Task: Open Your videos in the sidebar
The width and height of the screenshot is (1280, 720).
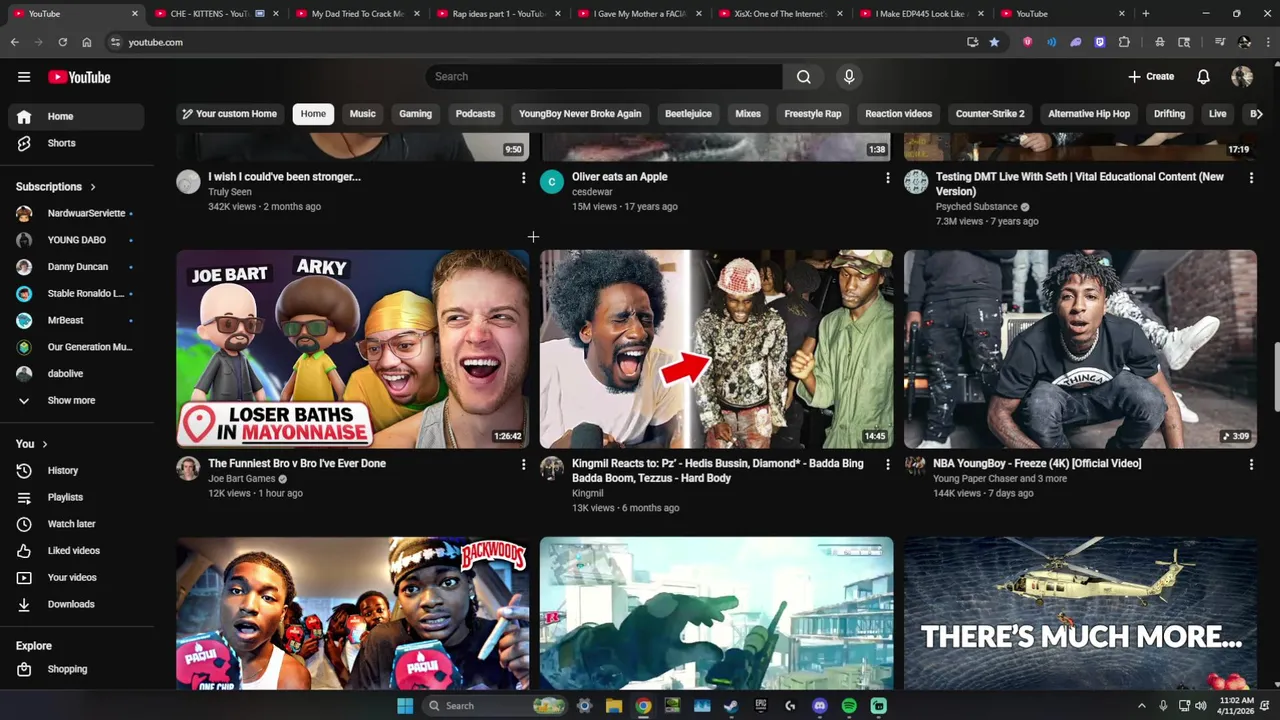Action: (x=76, y=577)
